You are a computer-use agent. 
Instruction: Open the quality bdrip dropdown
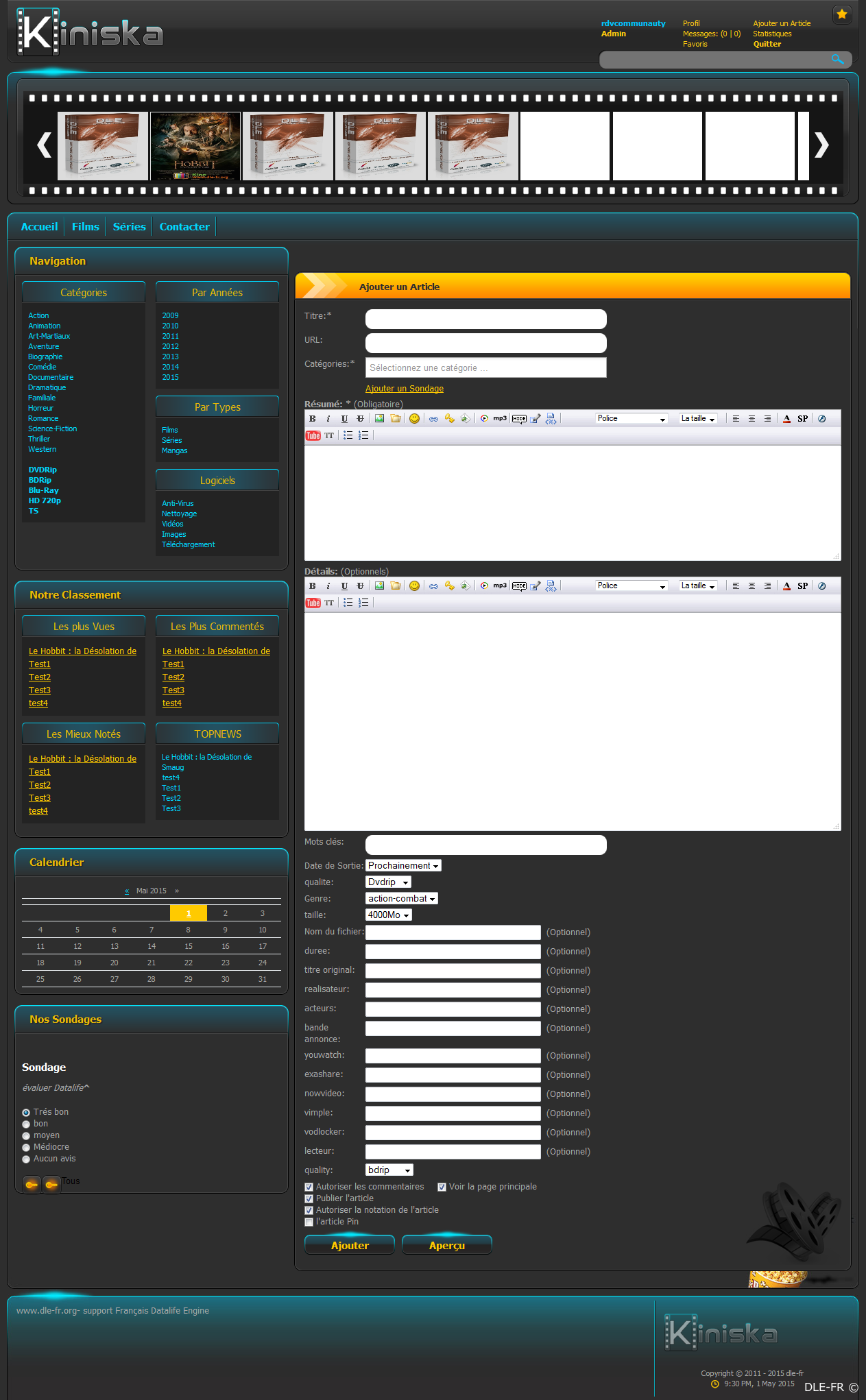[389, 1170]
